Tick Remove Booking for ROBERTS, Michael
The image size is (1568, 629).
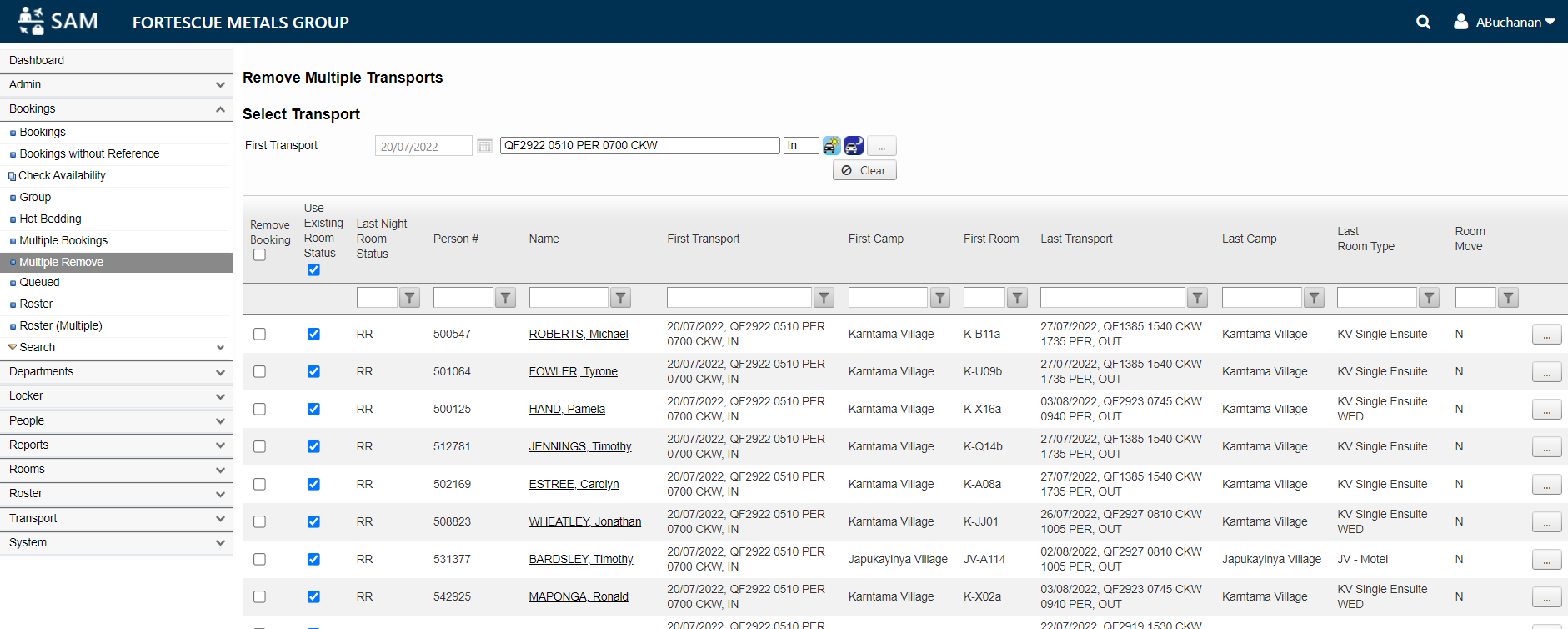click(x=259, y=334)
